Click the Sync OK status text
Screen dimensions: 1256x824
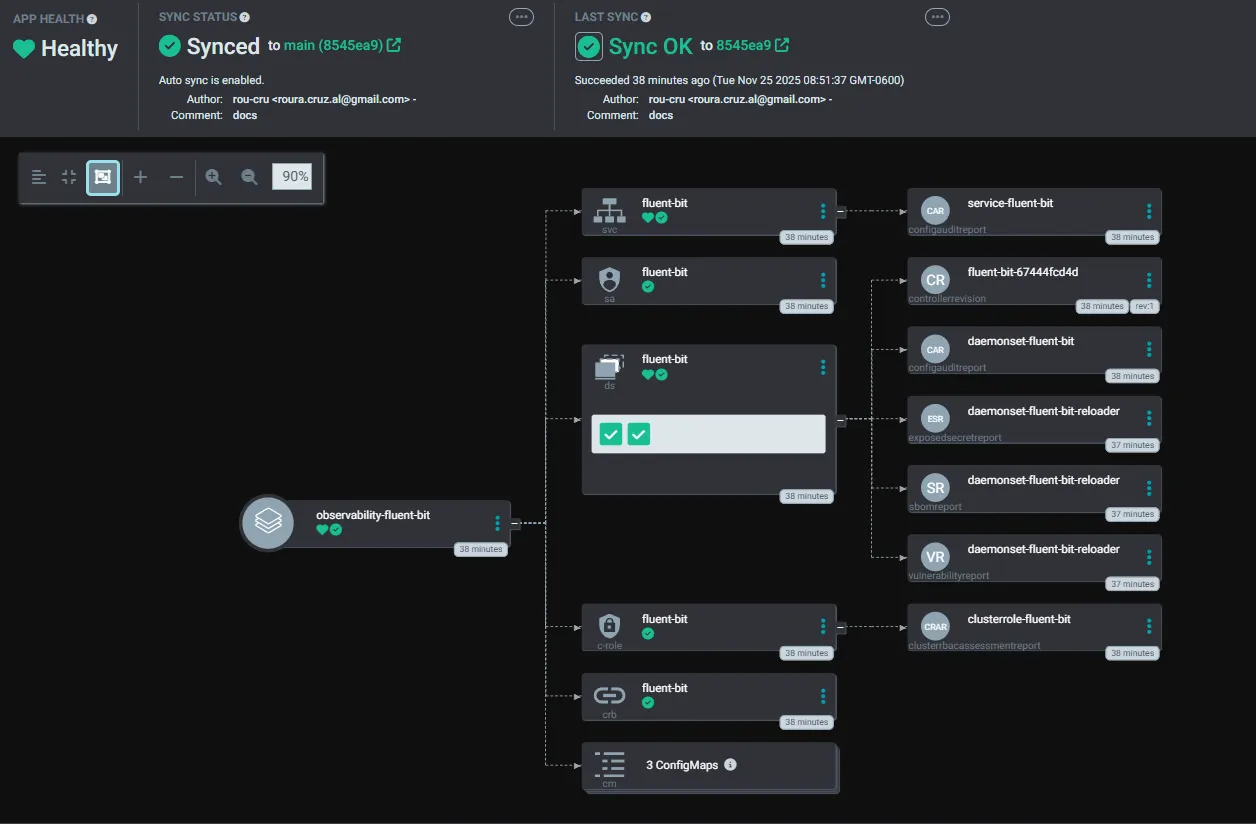click(x=651, y=46)
